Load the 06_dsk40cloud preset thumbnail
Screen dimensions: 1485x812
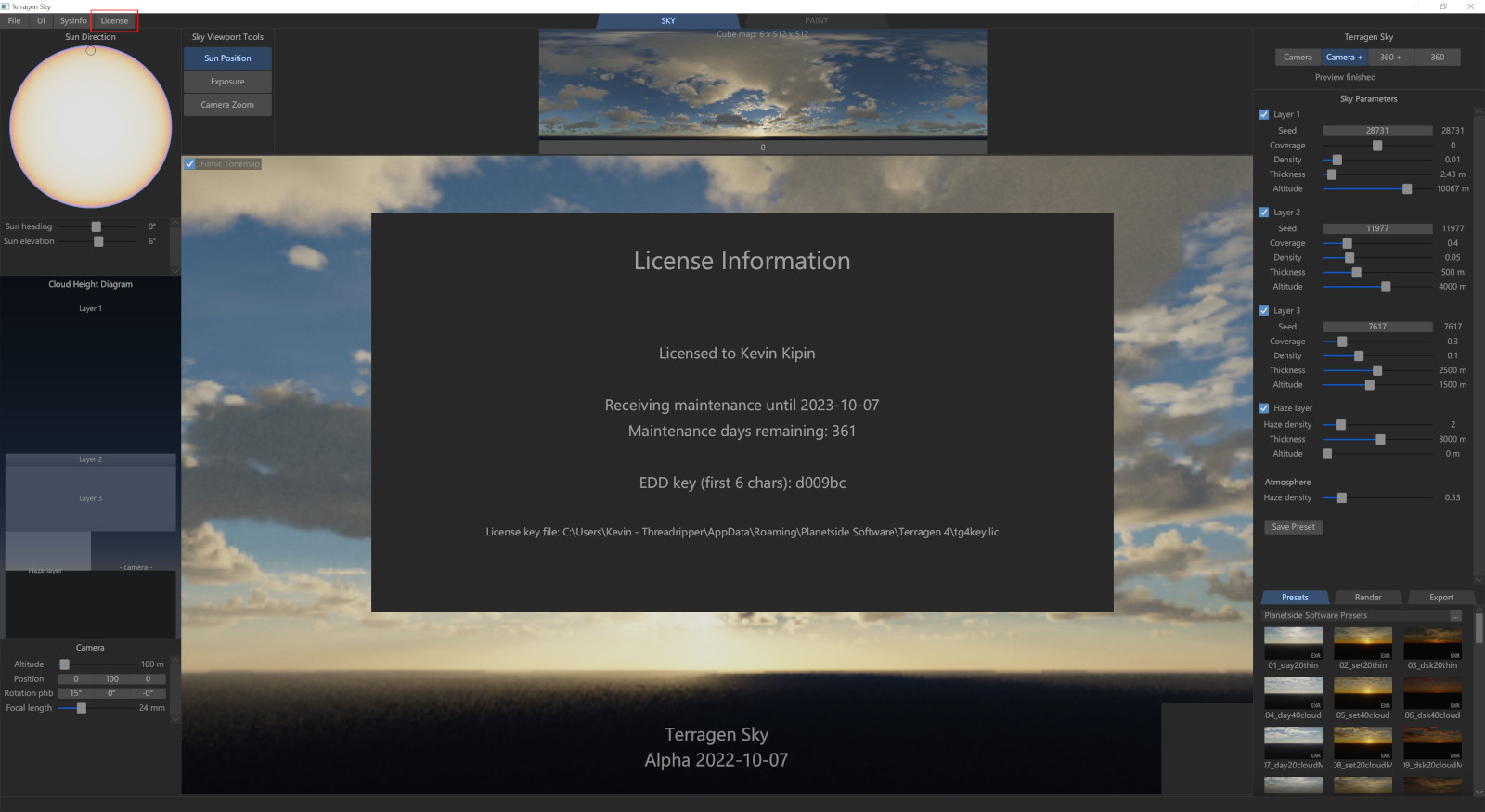point(1432,693)
